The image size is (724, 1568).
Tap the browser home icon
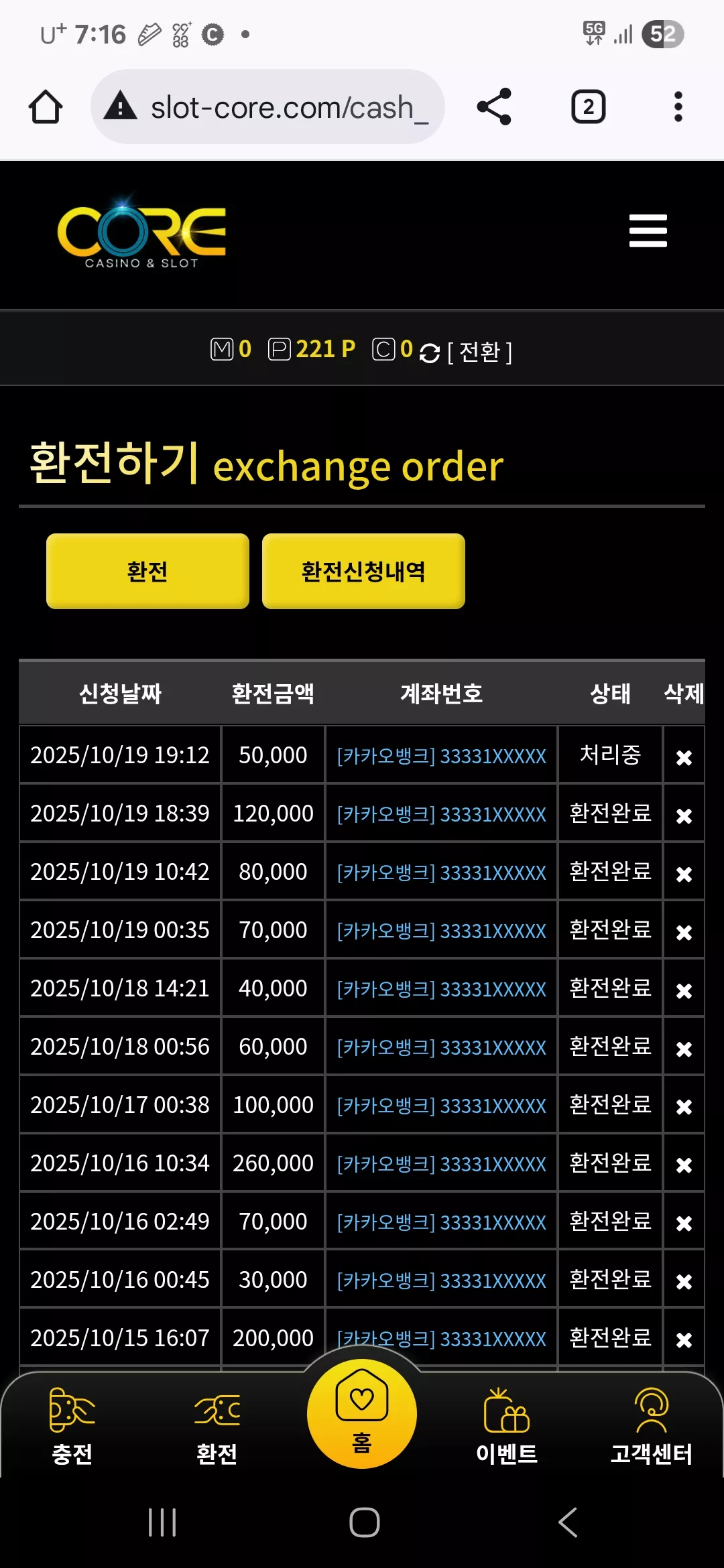coord(46,107)
